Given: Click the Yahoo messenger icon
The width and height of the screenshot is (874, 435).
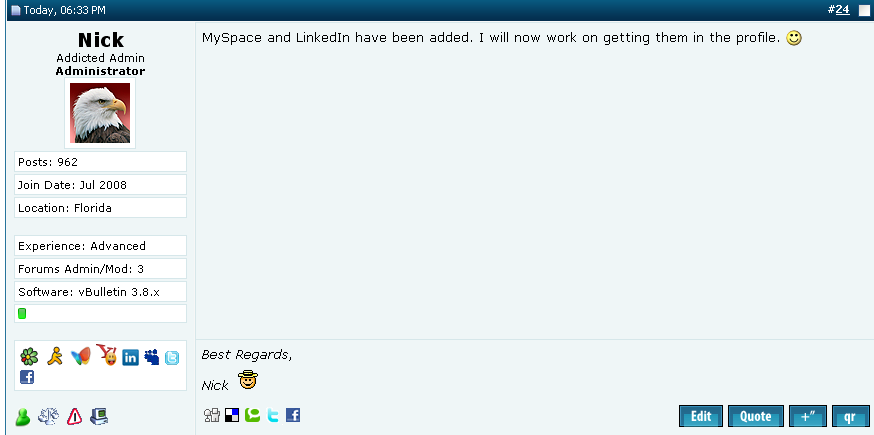Looking at the screenshot, I should [106, 355].
